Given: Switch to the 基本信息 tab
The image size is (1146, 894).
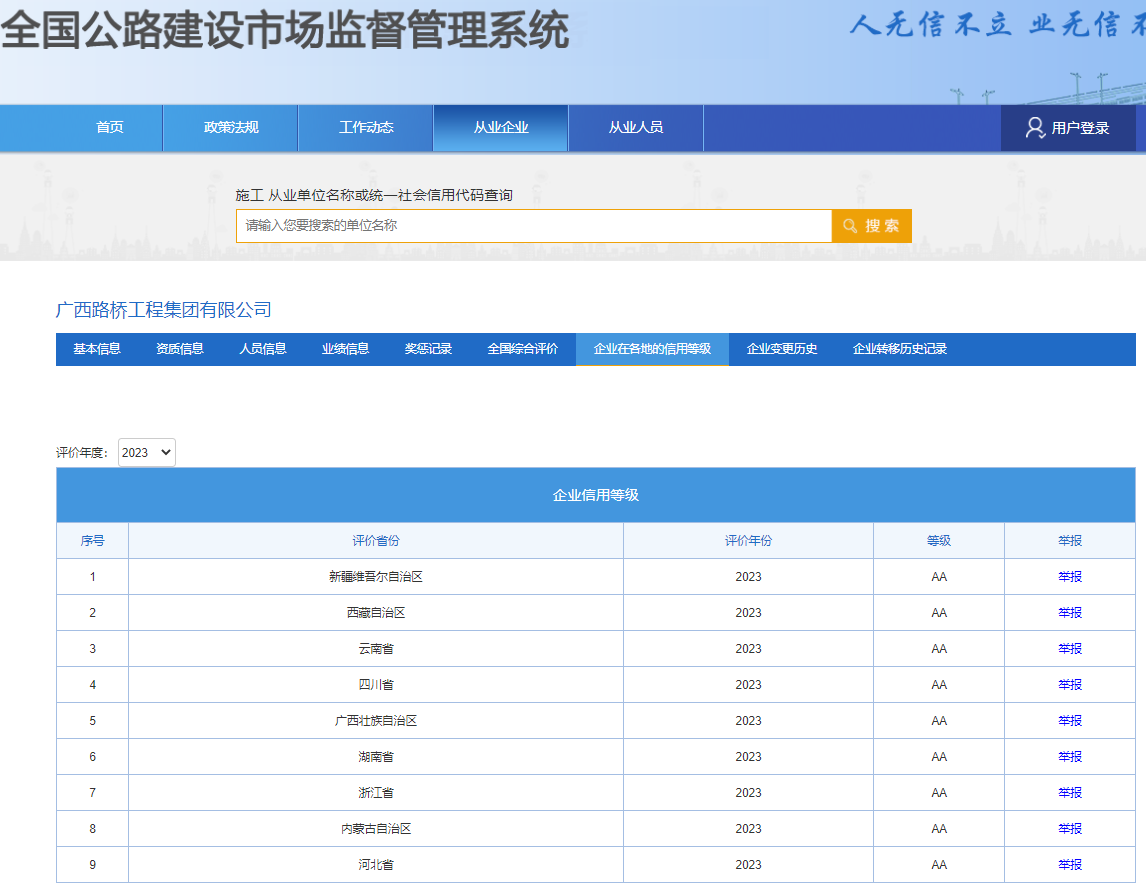Looking at the screenshot, I should (95, 349).
